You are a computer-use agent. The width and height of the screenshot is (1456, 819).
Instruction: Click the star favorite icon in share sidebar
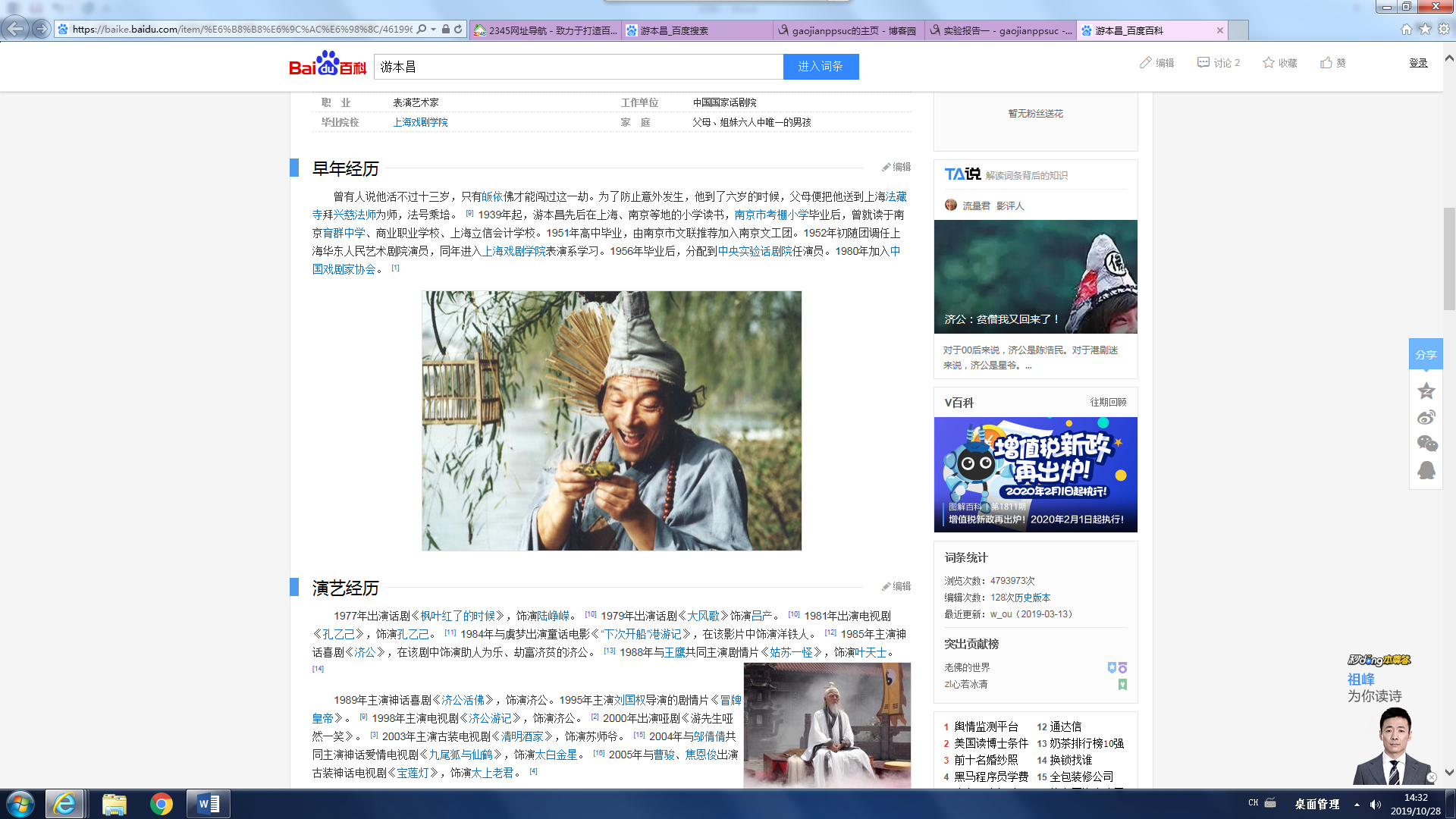coord(1426,391)
